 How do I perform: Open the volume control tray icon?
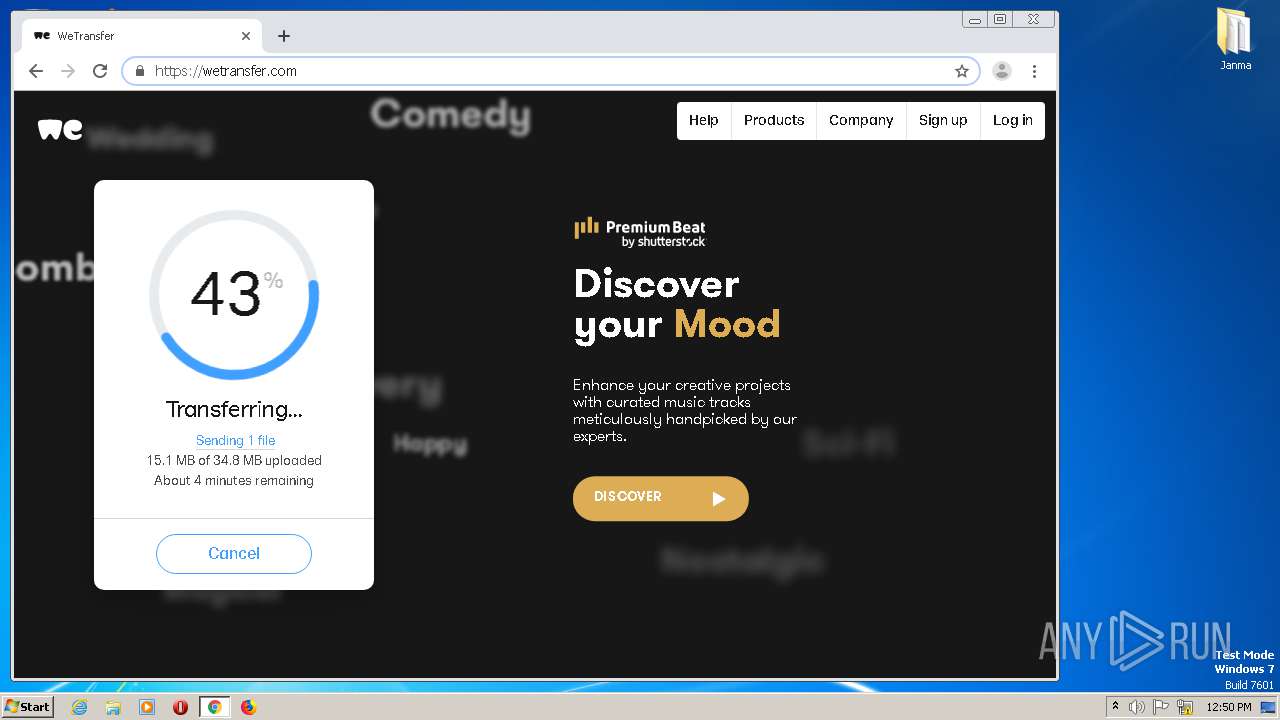[1136, 707]
